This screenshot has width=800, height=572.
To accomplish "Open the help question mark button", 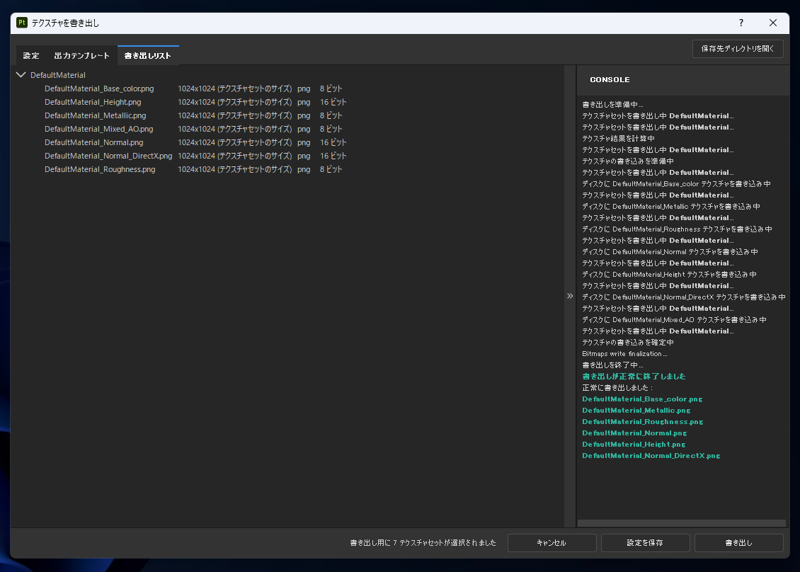I will [741, 23].
